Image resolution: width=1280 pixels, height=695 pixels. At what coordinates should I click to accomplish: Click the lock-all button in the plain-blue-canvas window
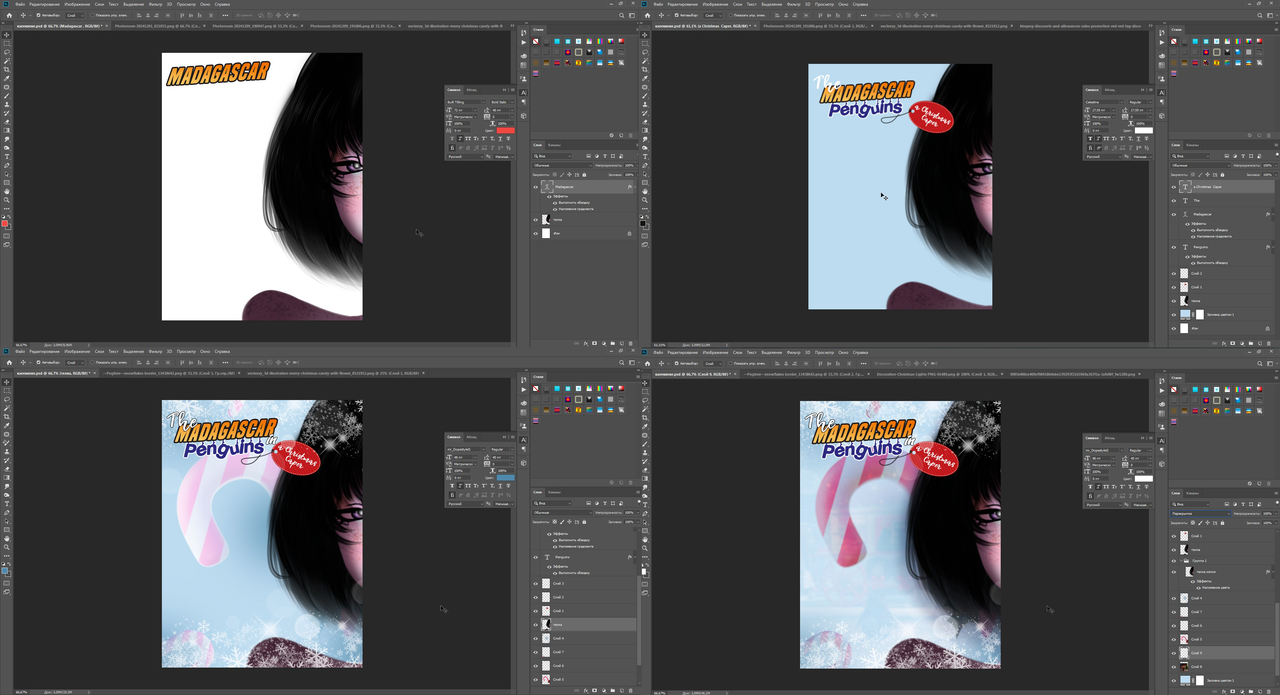click(1222, 174)
